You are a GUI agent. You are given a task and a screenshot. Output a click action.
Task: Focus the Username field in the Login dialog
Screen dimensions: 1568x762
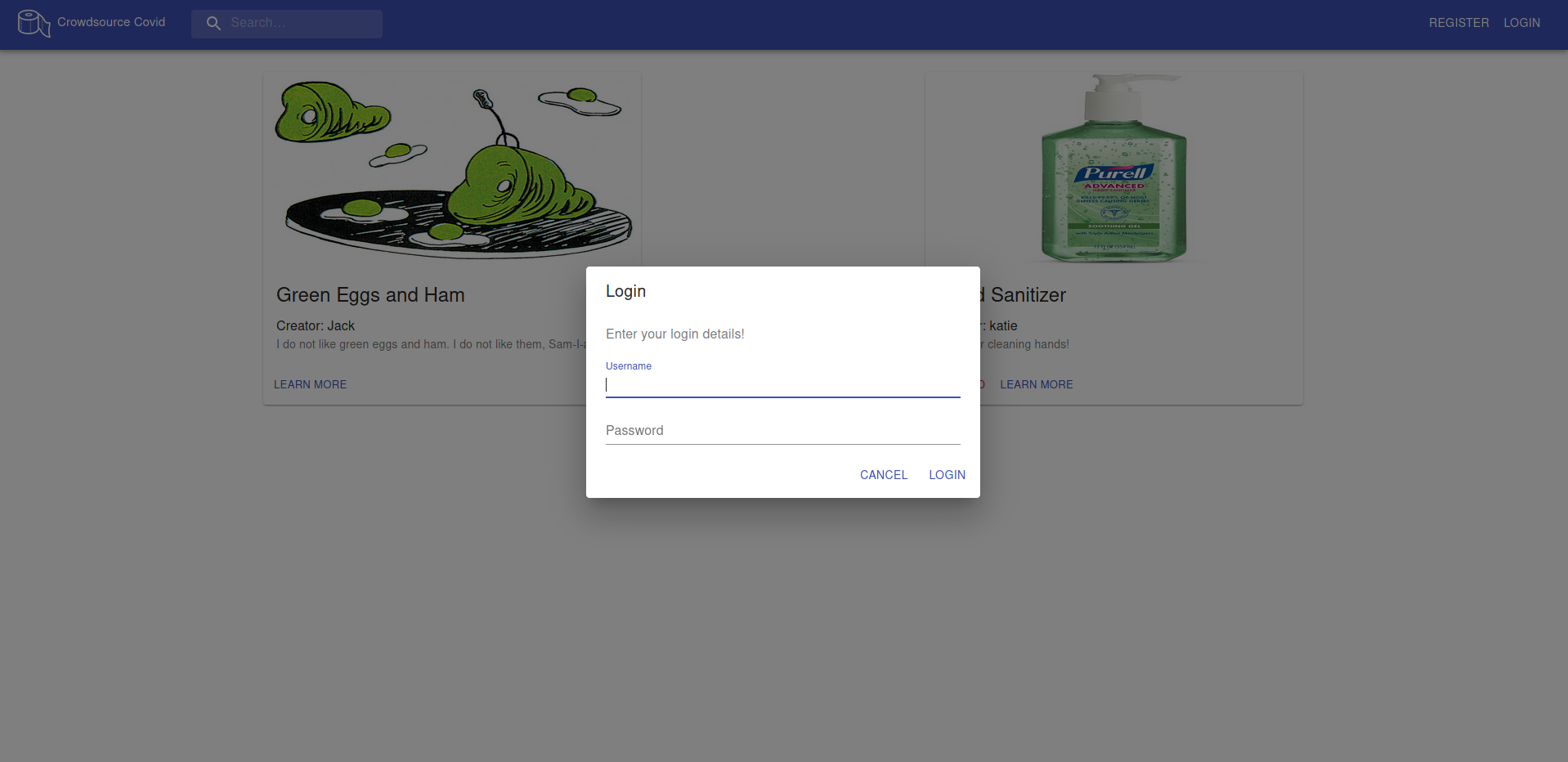tap(782, 385)
